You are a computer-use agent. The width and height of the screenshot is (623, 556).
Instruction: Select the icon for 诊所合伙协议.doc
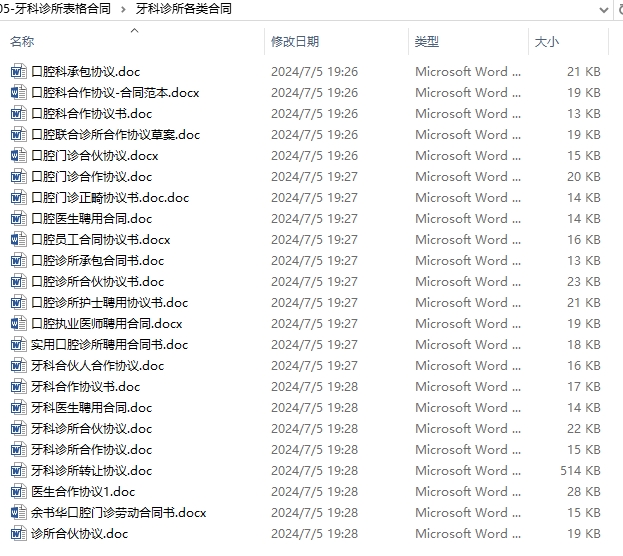(x=18, y=534)
